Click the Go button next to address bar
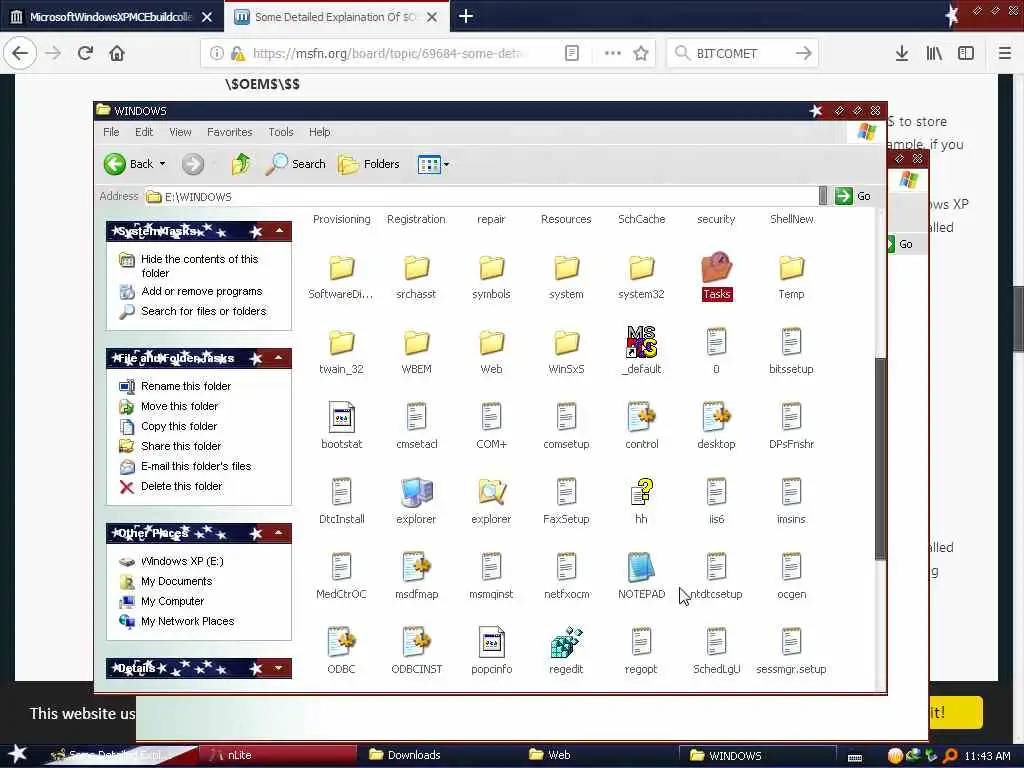This screenshot has height=768, width=1024. [853, 196]
